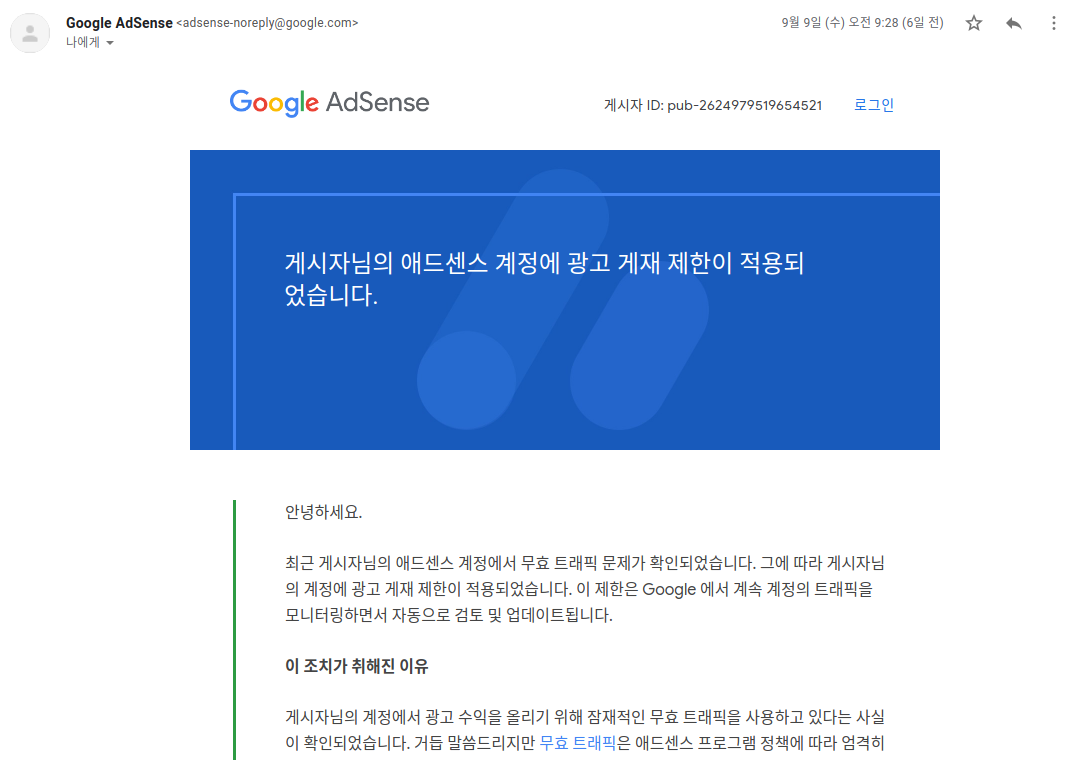Click the publisher ID pub-2624979519654521

click(745, 105)
